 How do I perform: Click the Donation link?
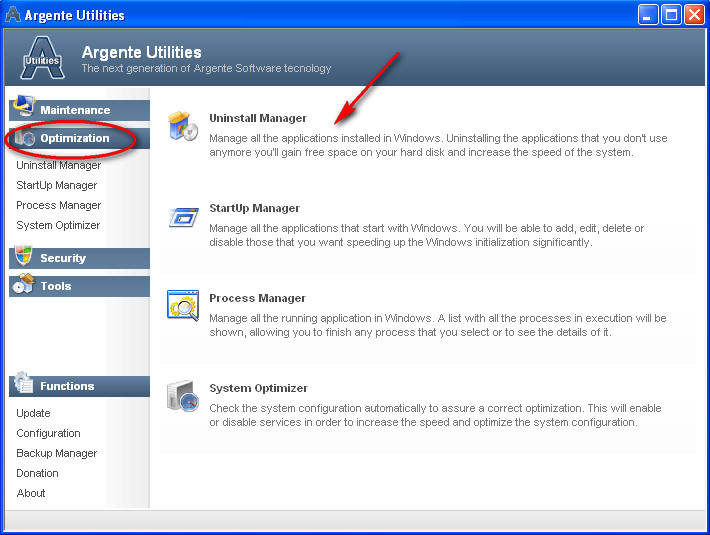click(37, 473)
